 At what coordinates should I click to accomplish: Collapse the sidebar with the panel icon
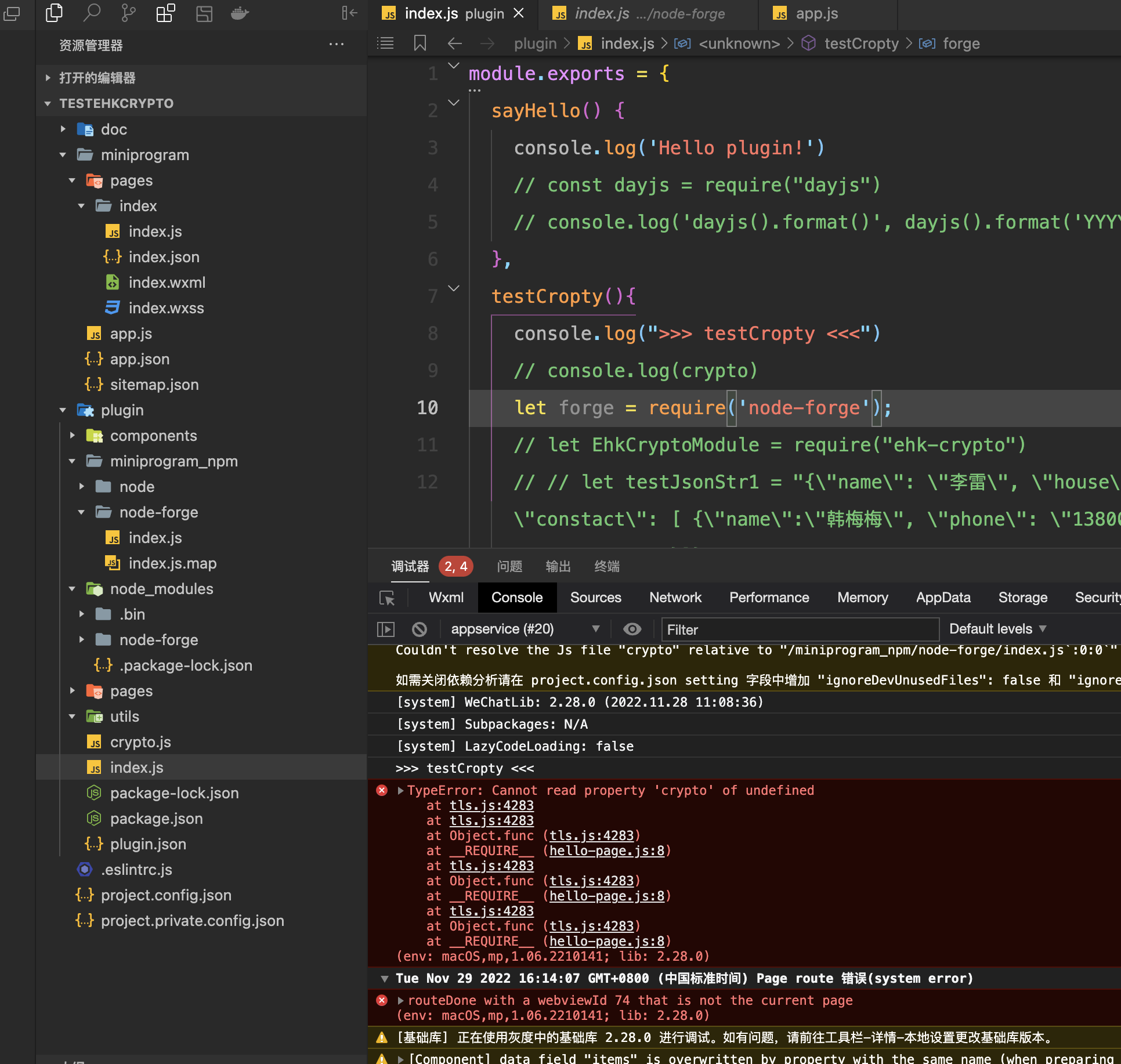[x=349, y=13]
